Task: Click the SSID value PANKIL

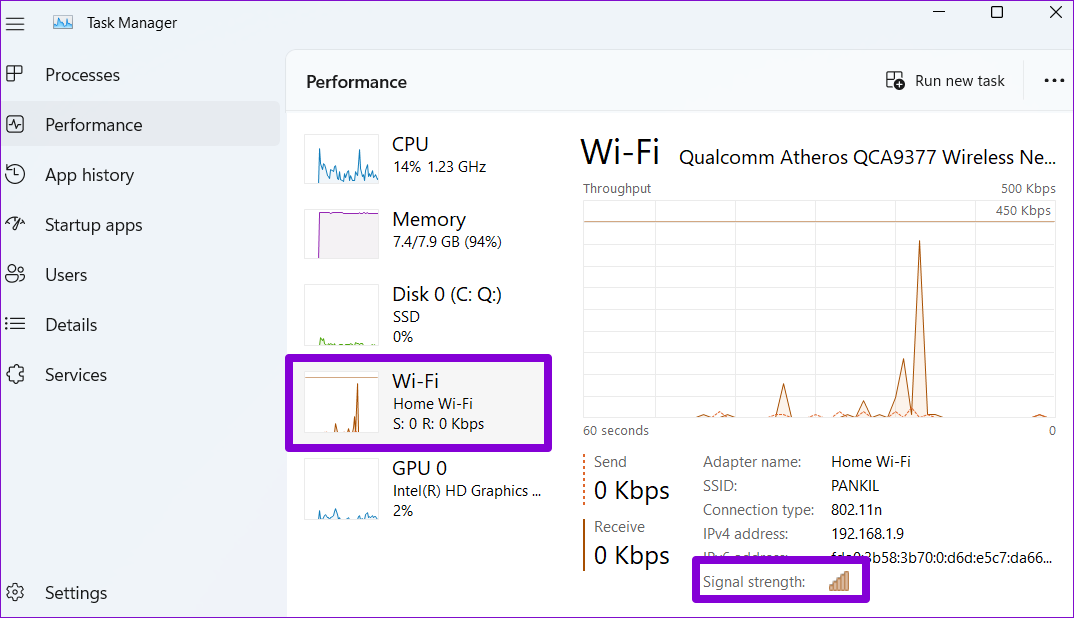Action: [x=855, y=486]
